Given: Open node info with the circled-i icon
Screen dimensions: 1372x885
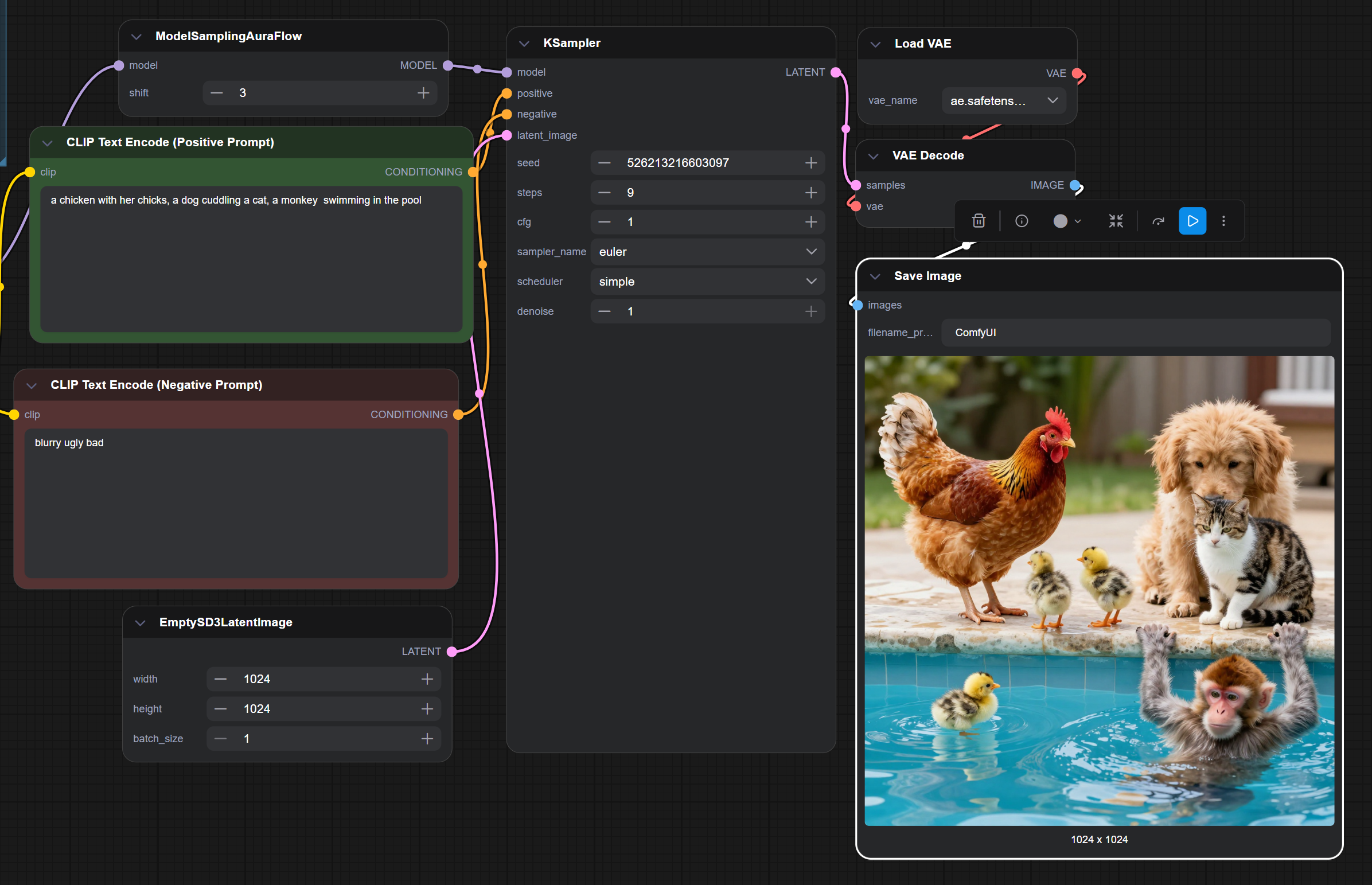Looking at the screenshot, I should pyautogui.click(x=1022, y=221).
